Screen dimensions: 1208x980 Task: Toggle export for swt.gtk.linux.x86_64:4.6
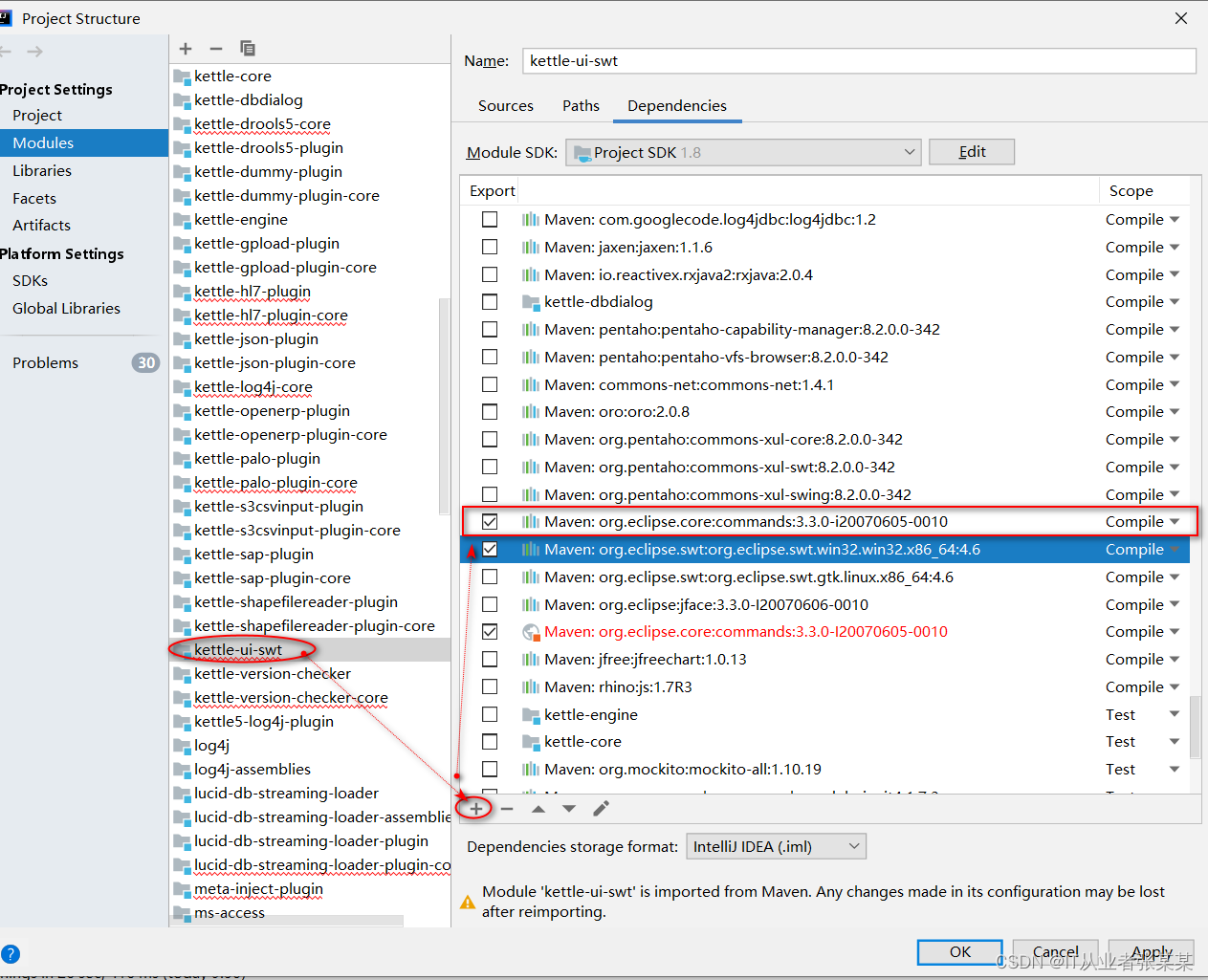[490, 577]
